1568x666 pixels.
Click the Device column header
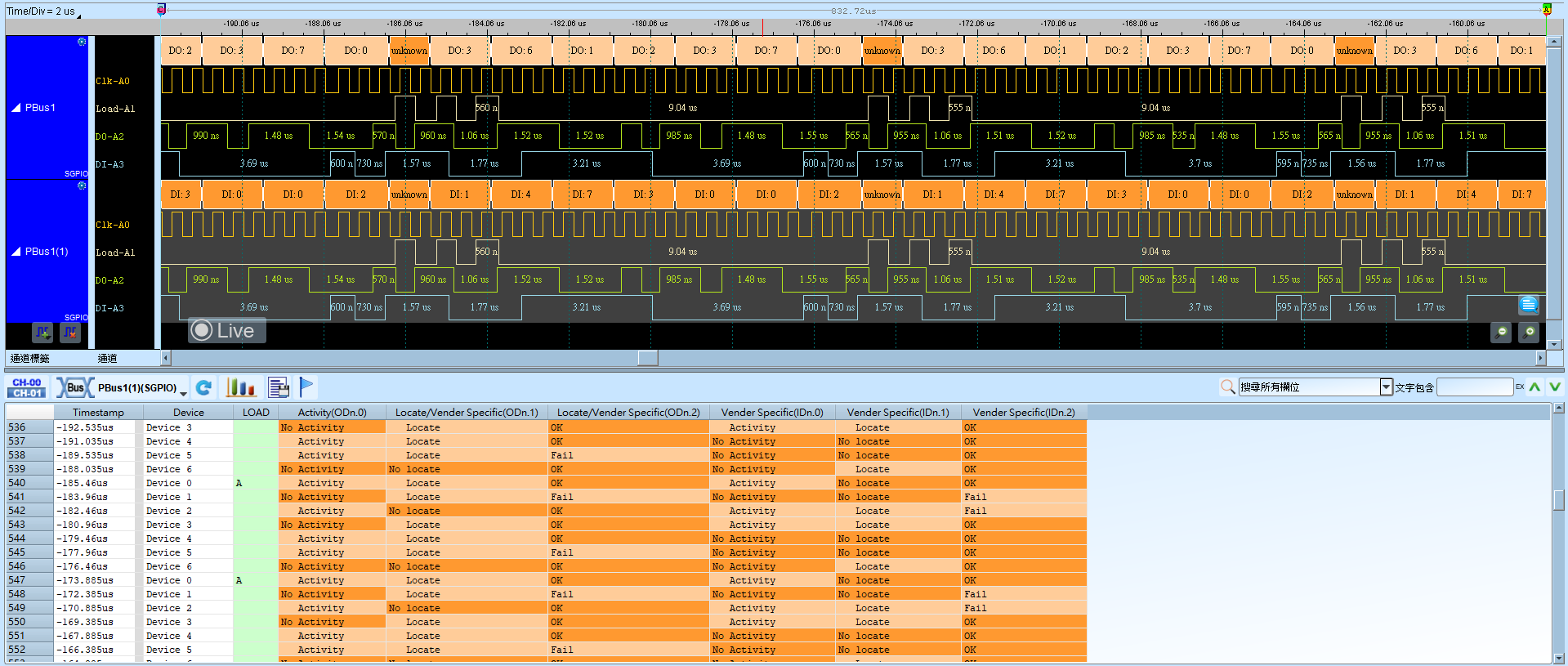point(188,412)
